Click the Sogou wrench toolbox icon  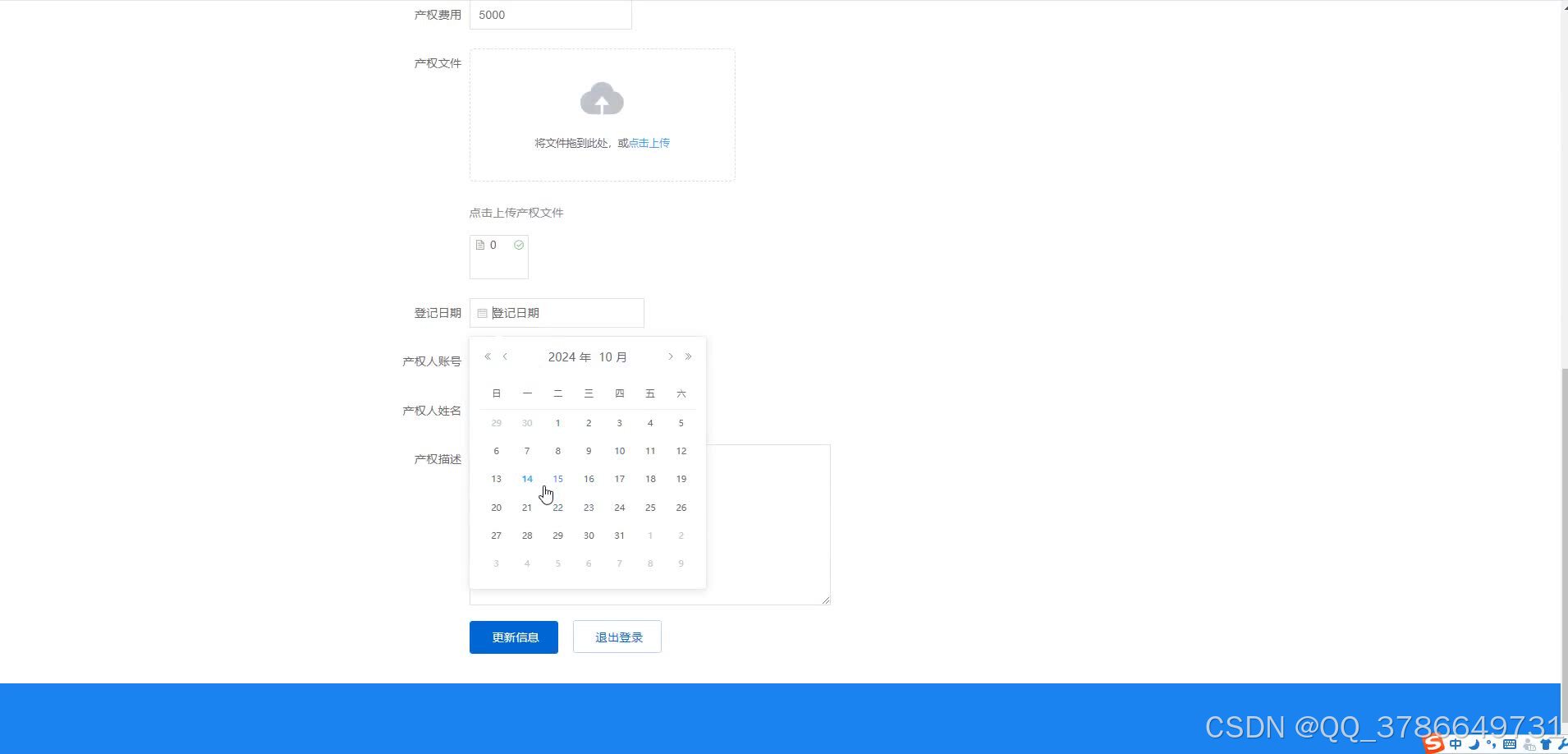point(1564,744)
